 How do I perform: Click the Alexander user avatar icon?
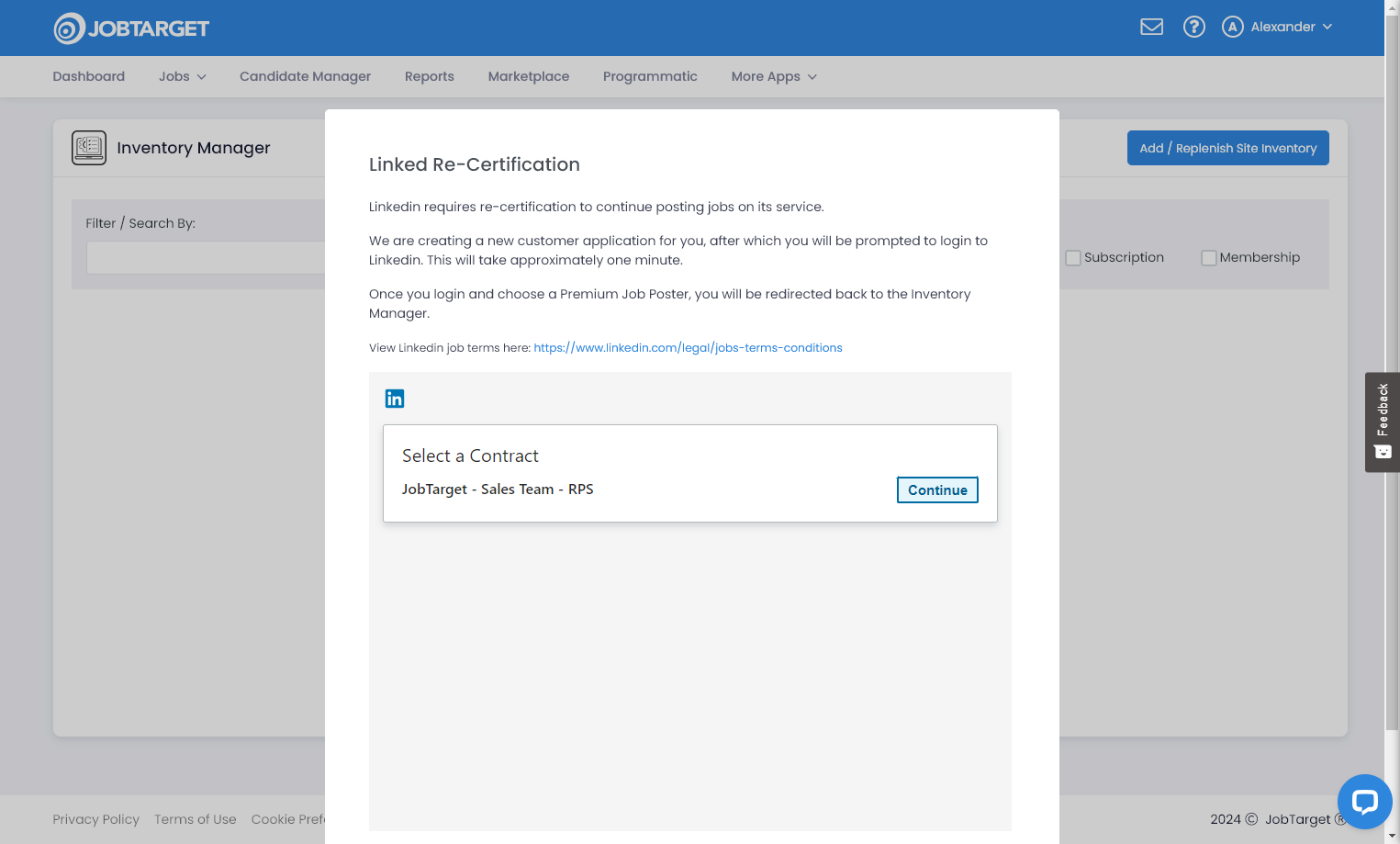pyautogui.click(x=1232, y=27)
